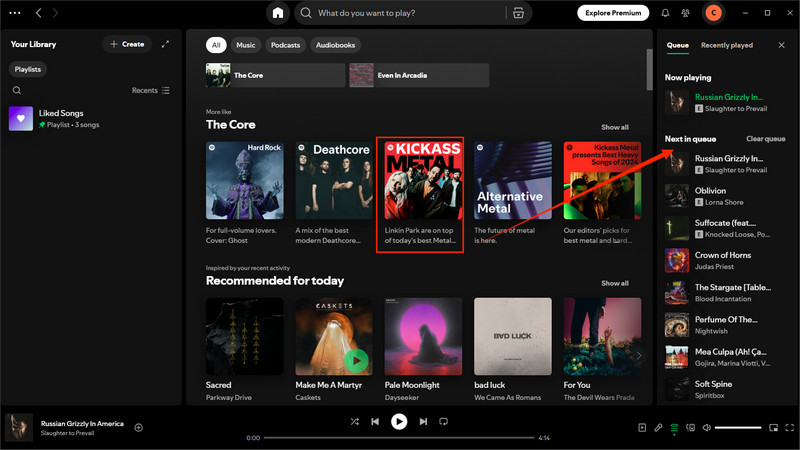Click Show all for The Core section
The image size is (800, 450).
(615, 127)
